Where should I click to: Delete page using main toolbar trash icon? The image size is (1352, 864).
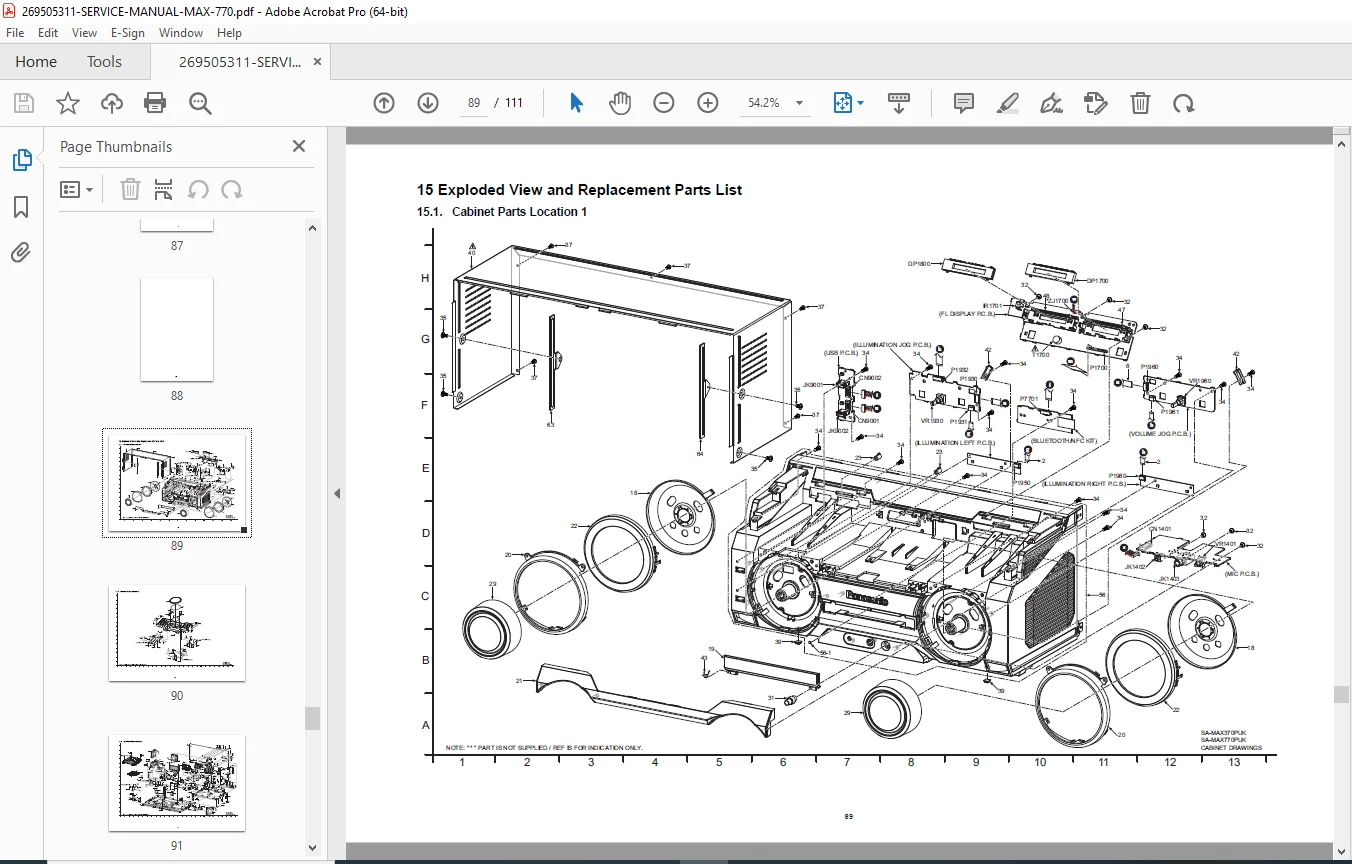[1140, 103]
